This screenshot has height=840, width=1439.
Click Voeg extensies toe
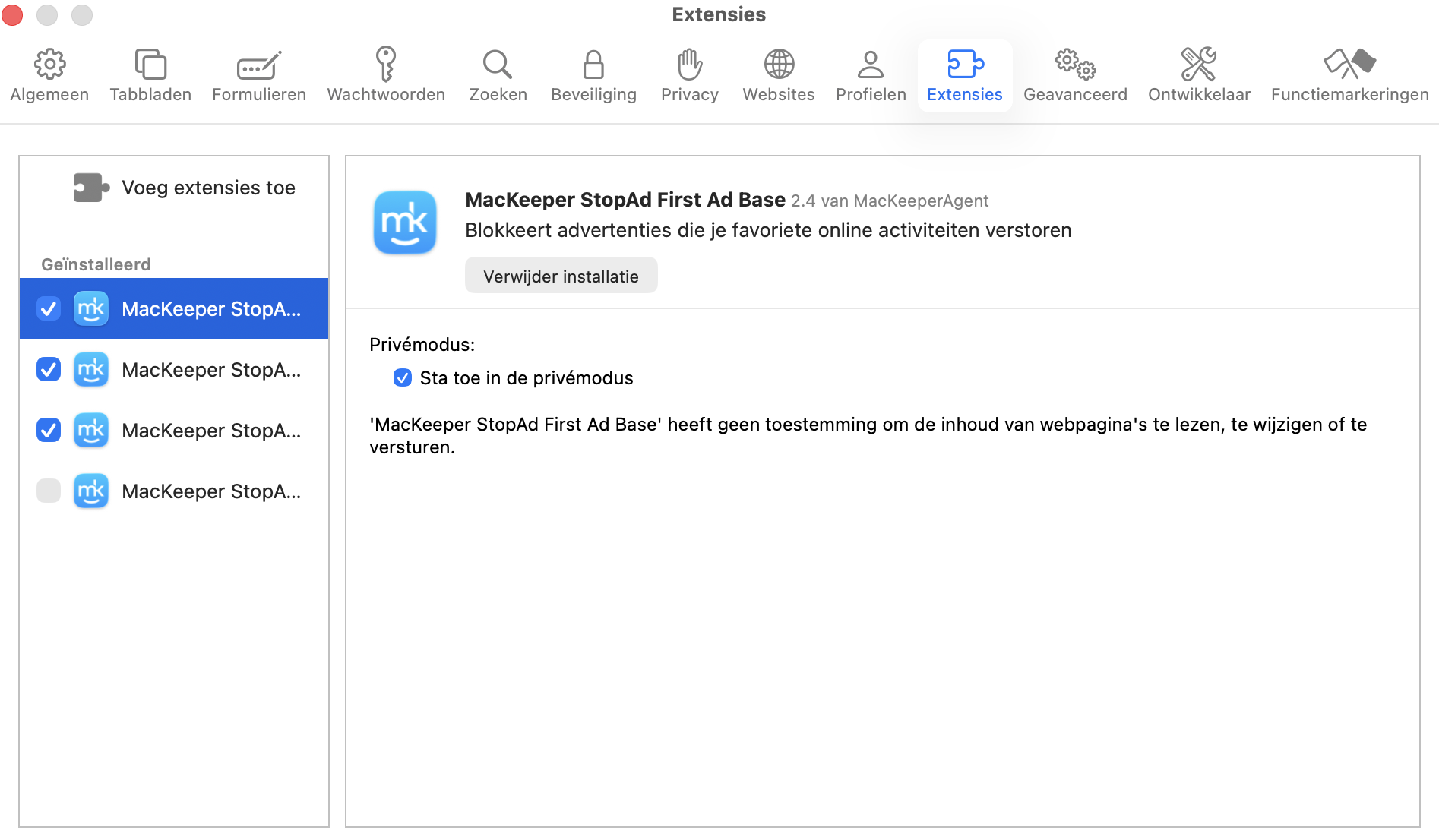185,188
